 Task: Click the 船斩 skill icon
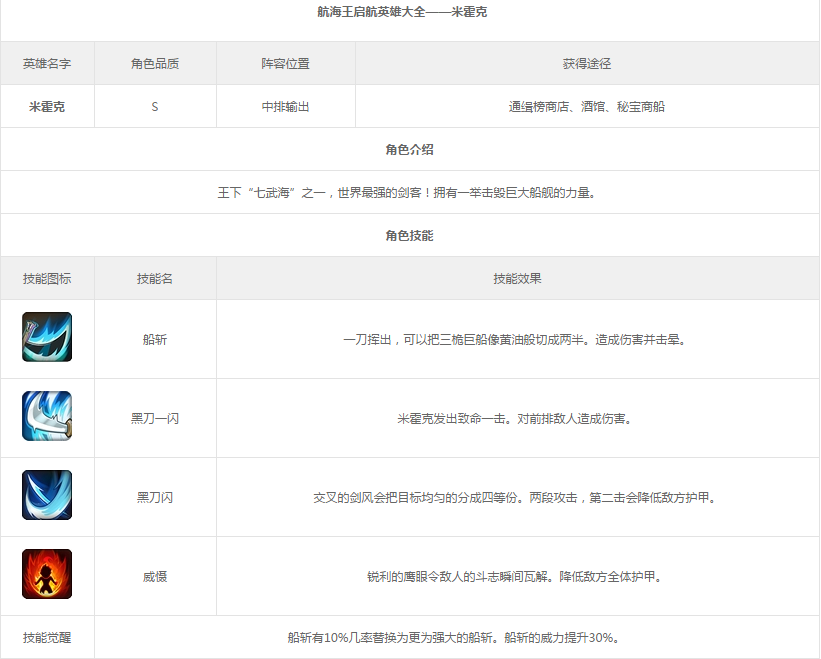[x=47, y=337]
